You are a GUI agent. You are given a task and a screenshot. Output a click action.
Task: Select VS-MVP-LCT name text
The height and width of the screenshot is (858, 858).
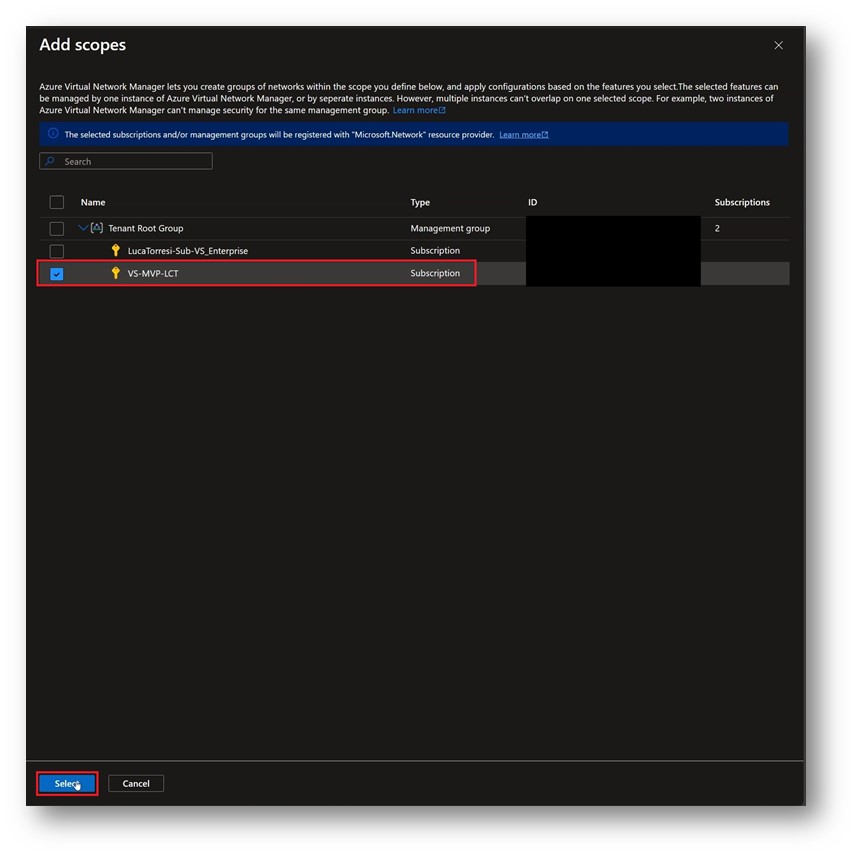[153, 274]
